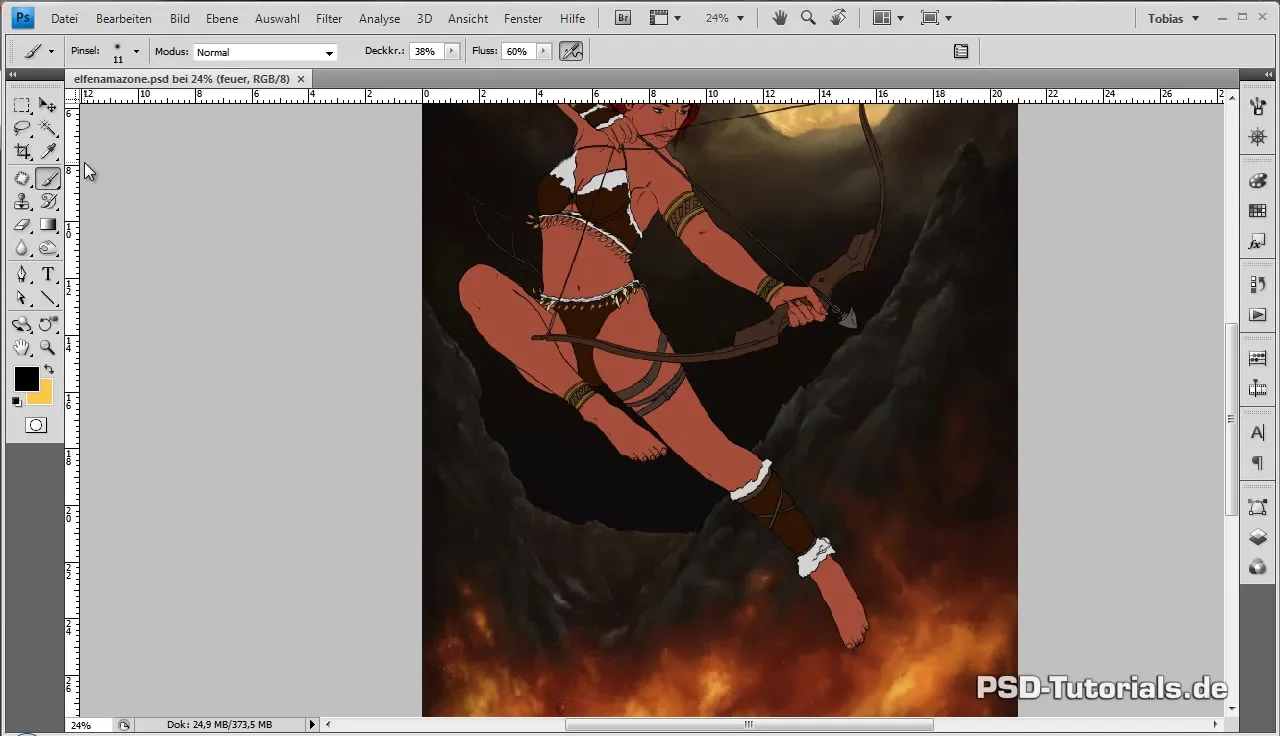Open the Fenster menu
This screenshot has height=736, width=1280.
523,19
